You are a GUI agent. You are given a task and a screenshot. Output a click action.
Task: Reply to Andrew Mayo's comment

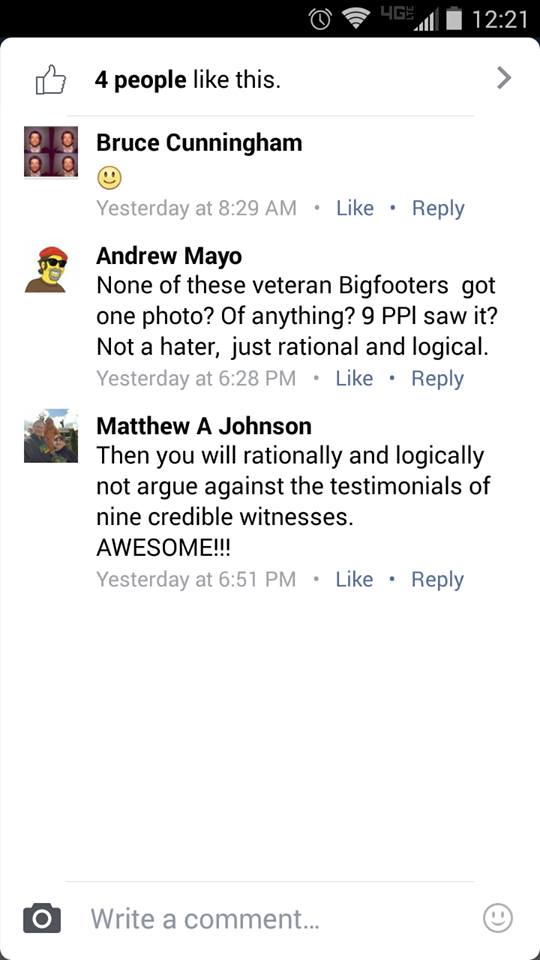pos(437,379)
